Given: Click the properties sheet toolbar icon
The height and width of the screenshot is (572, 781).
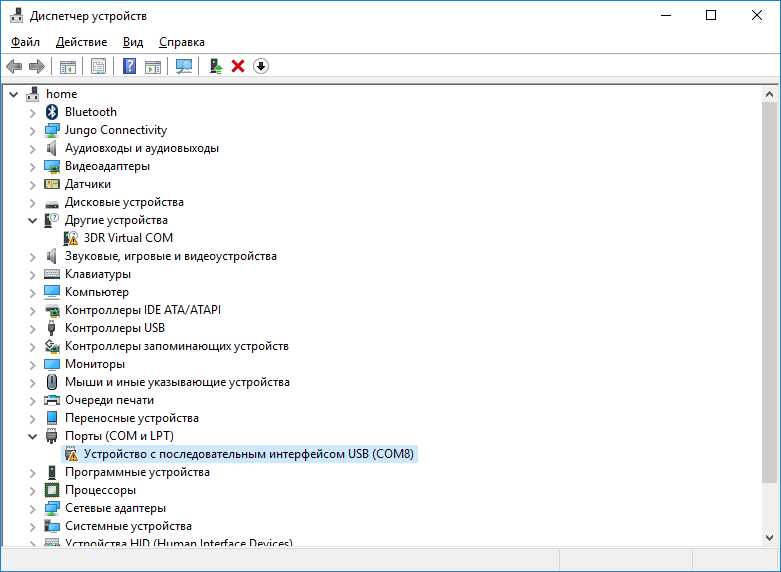Looking at the screenshot, I should pos(98,66).
